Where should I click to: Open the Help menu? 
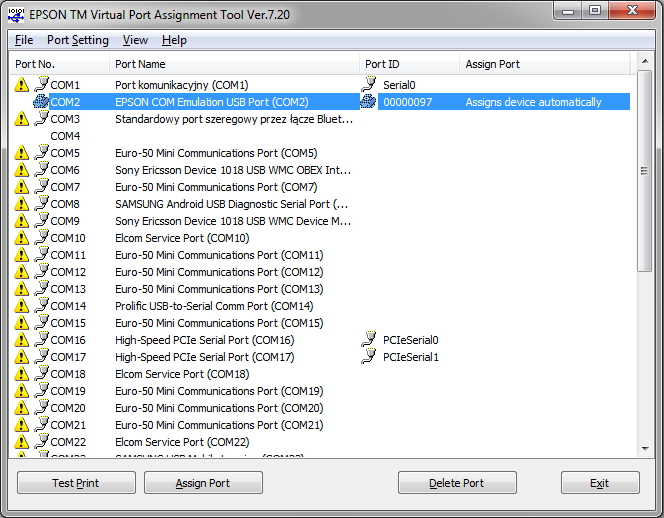(174, 40)
